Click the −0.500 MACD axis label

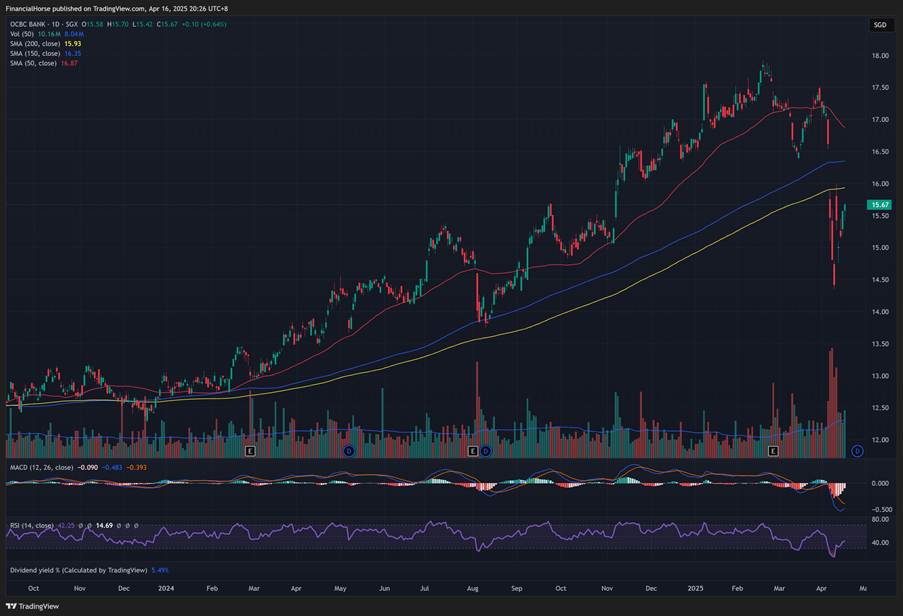[881, 509]
